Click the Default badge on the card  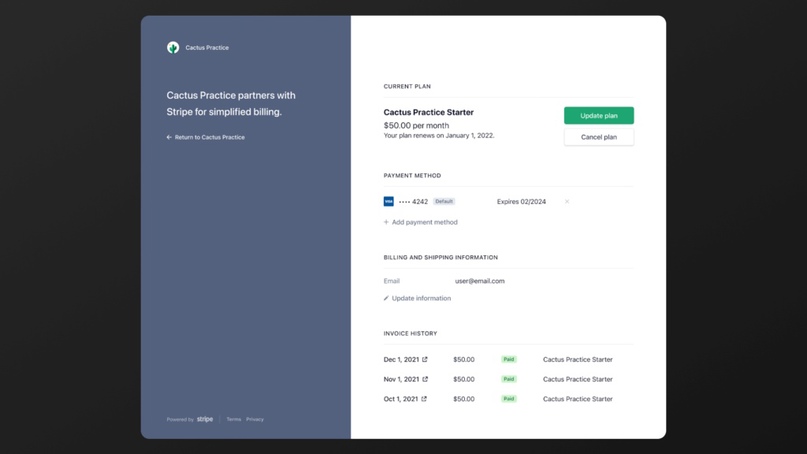444,201
